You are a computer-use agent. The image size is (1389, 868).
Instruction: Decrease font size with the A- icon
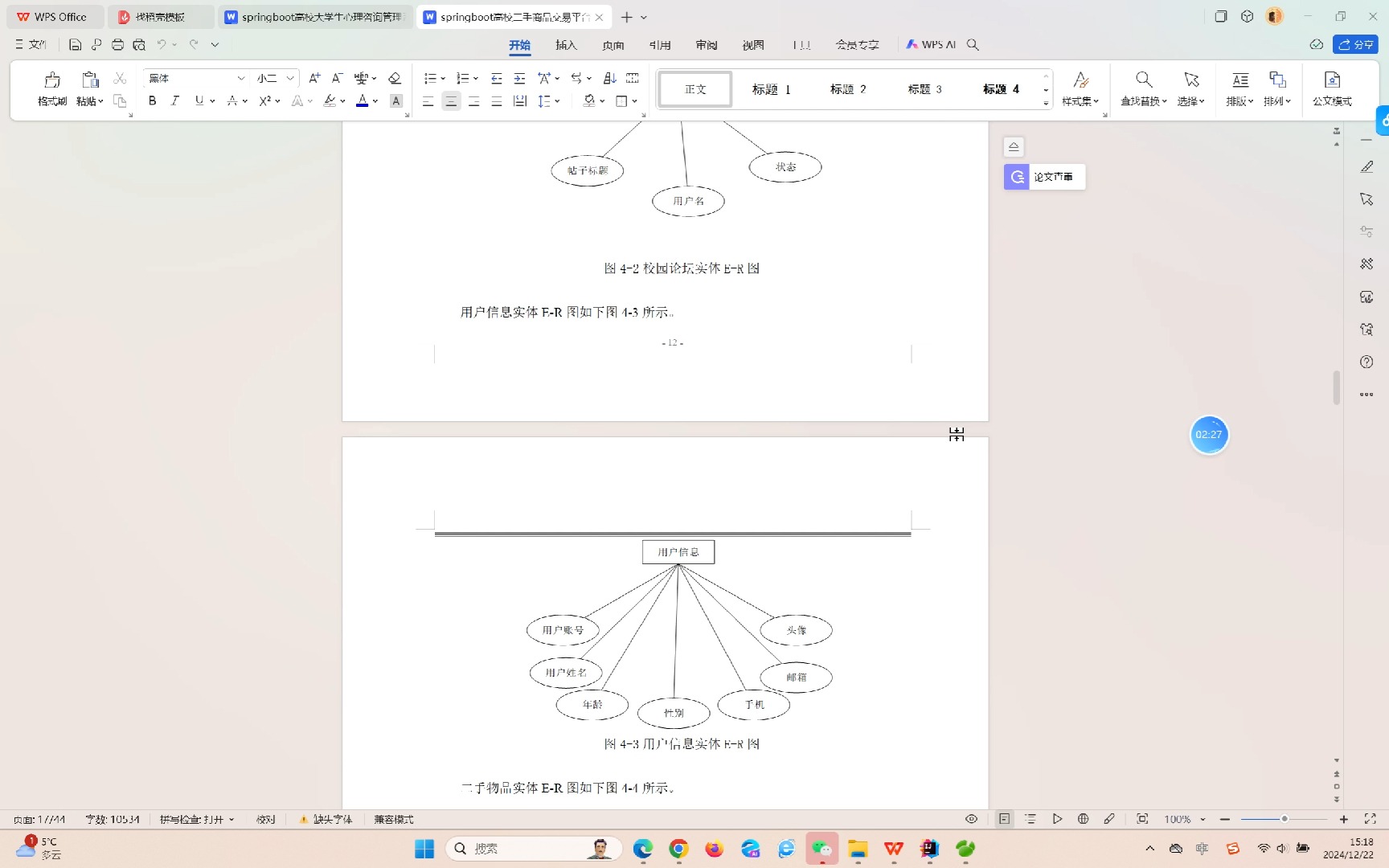(x=337, y=78)
